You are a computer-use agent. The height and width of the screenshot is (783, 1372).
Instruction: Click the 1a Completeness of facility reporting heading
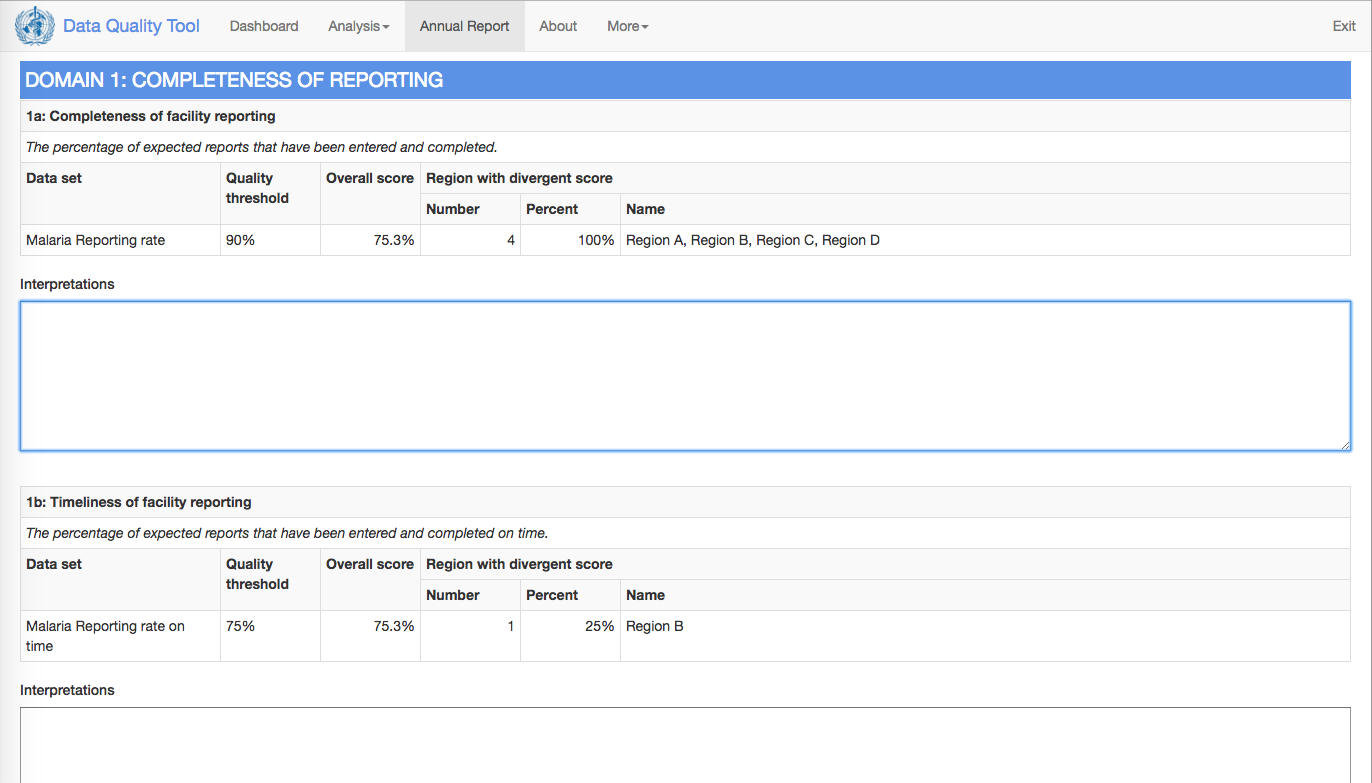(x=151, y=116)
